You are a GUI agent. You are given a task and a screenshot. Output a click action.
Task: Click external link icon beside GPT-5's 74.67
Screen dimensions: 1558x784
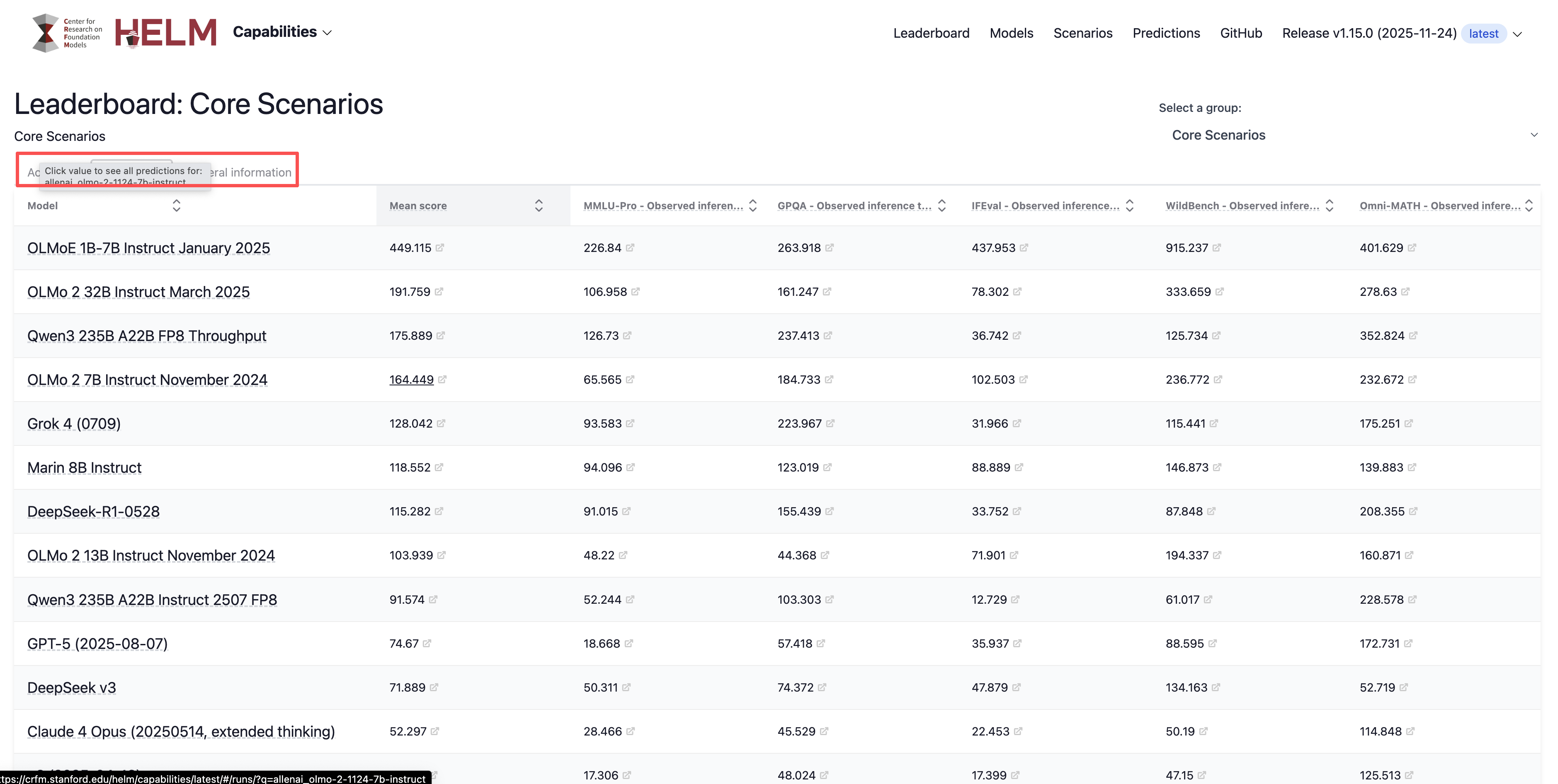(427, 643)
